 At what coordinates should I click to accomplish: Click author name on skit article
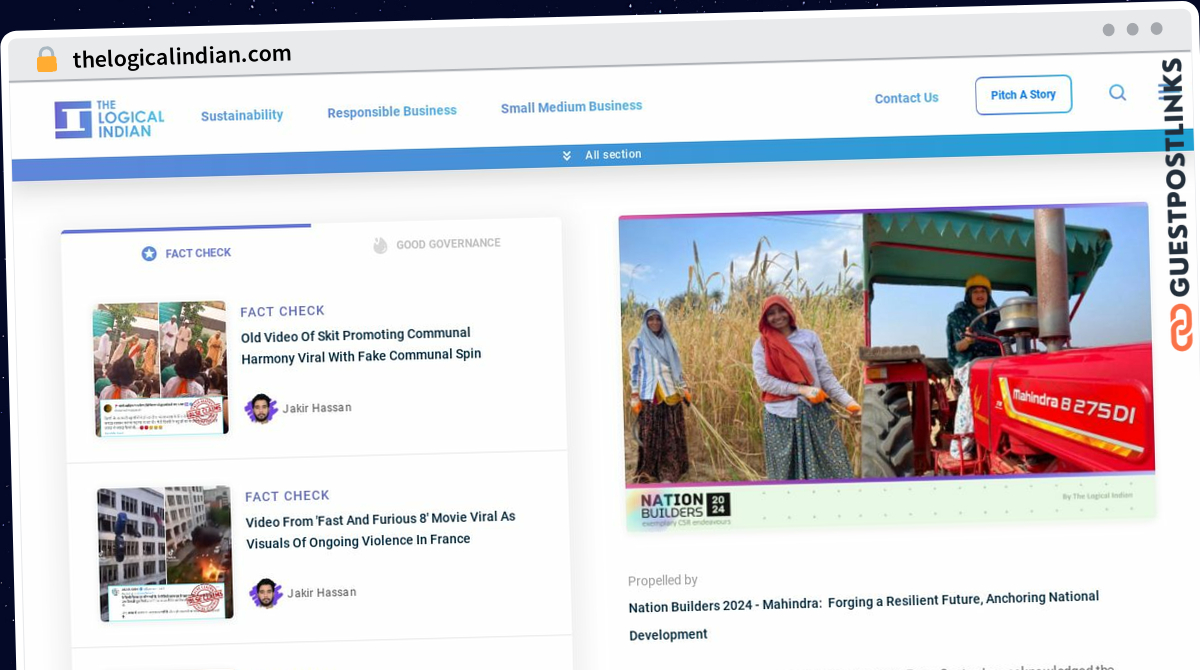click(317, 408)
